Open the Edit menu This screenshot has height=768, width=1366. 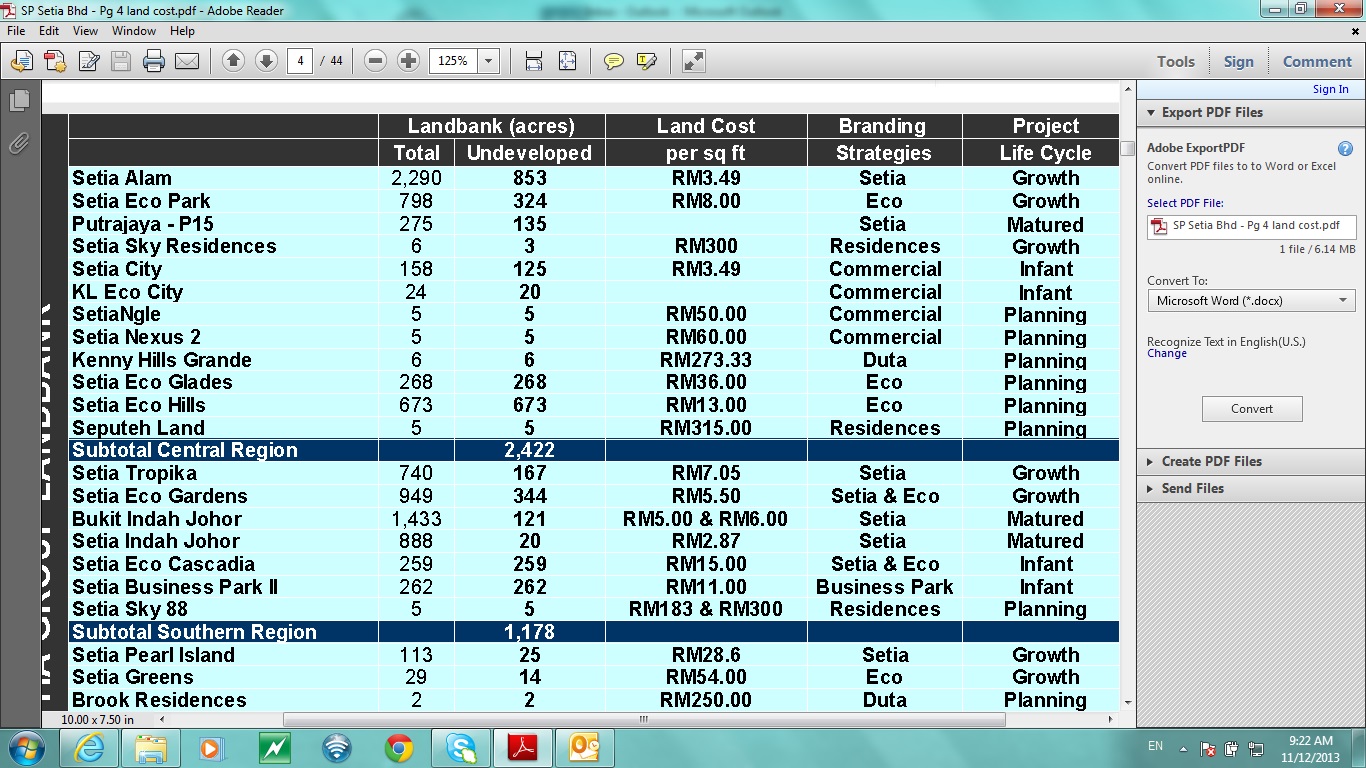49,31
